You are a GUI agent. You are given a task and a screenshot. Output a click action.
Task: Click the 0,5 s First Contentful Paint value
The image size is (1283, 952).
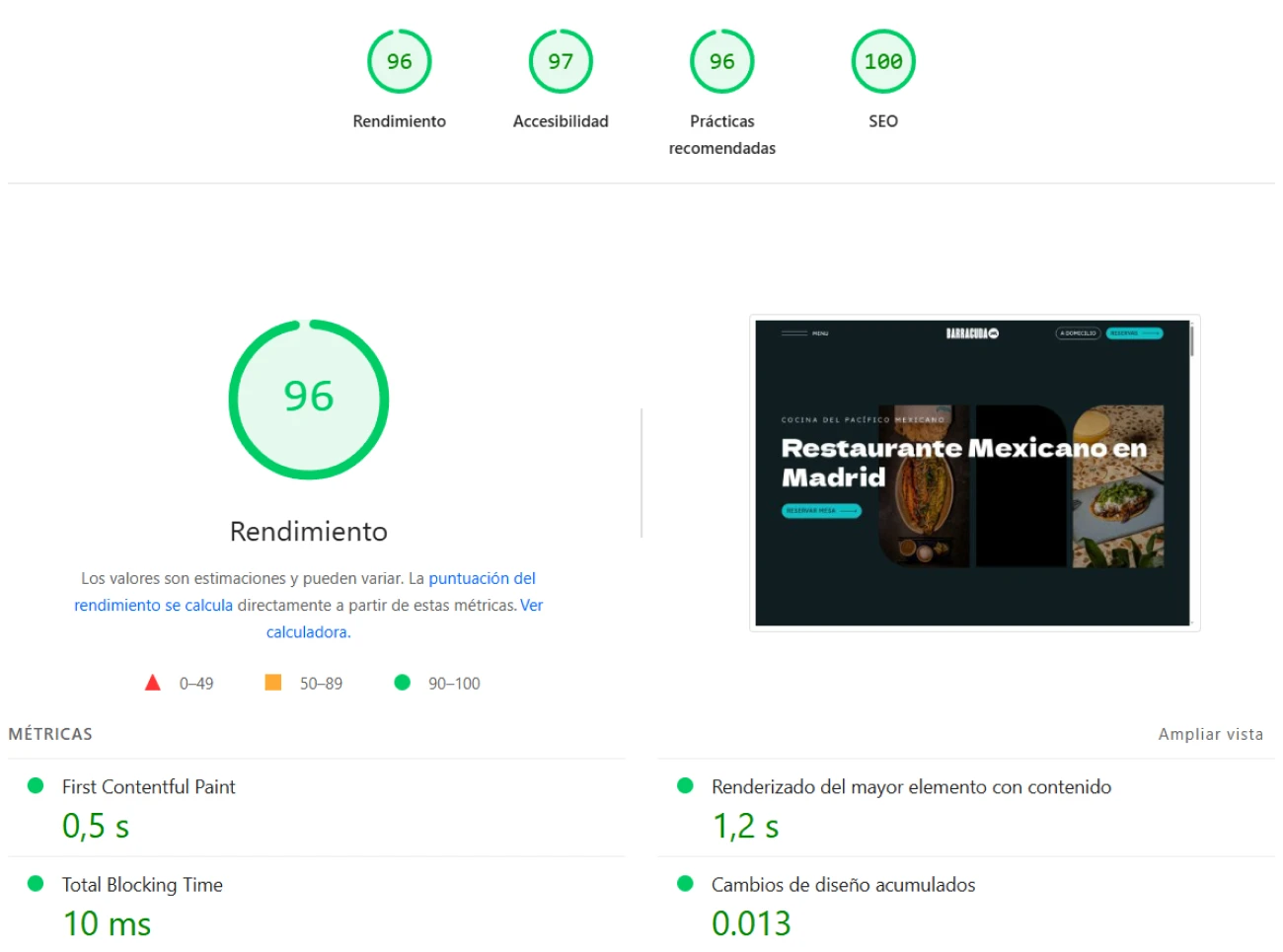(96, 827)
